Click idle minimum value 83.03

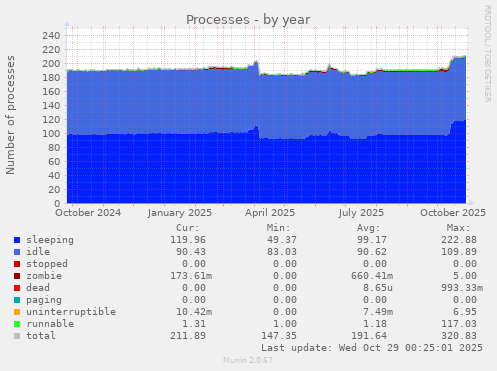click(x=282, y=252)
